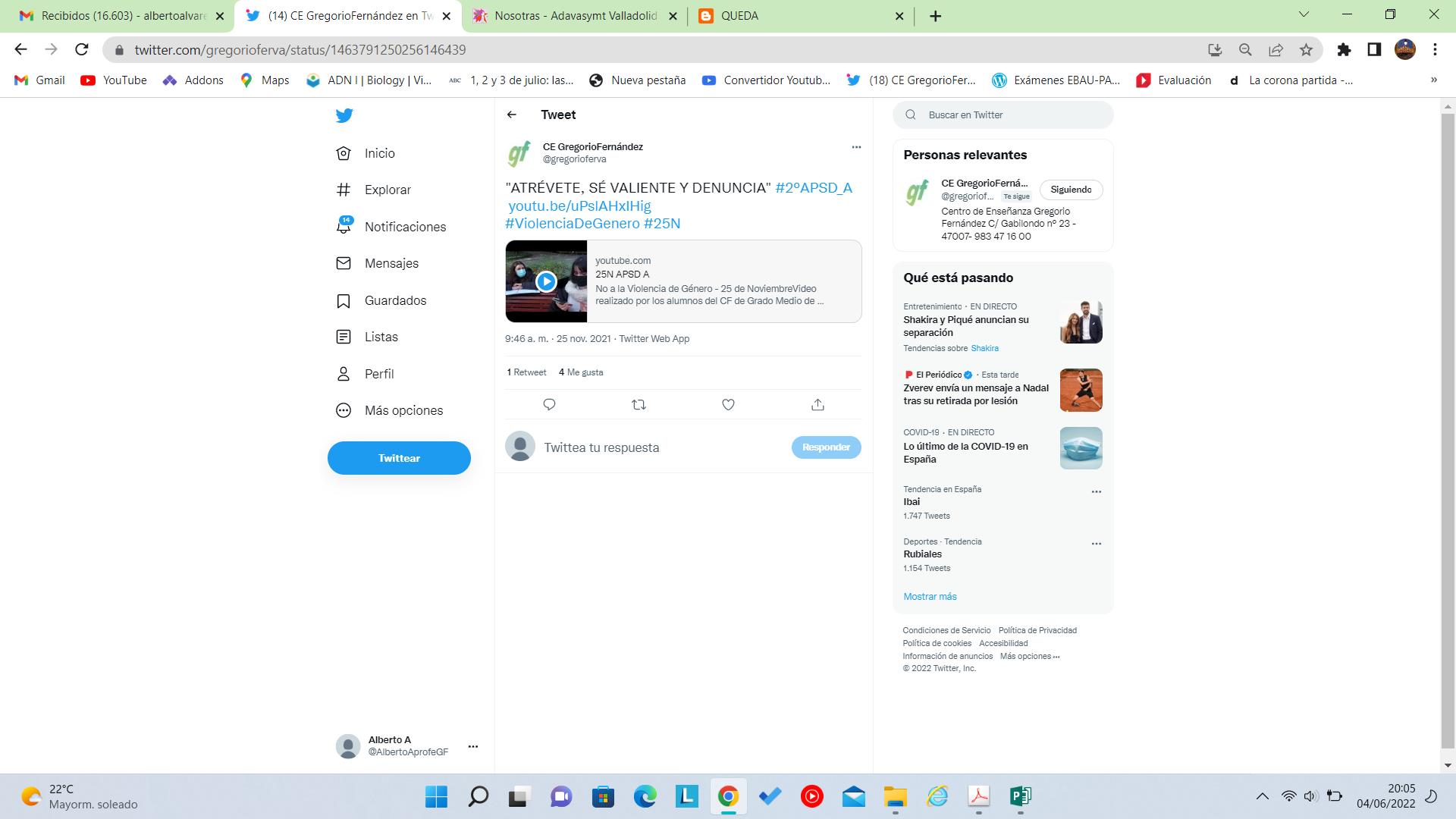Open the Windows Start button

(436, 796)
